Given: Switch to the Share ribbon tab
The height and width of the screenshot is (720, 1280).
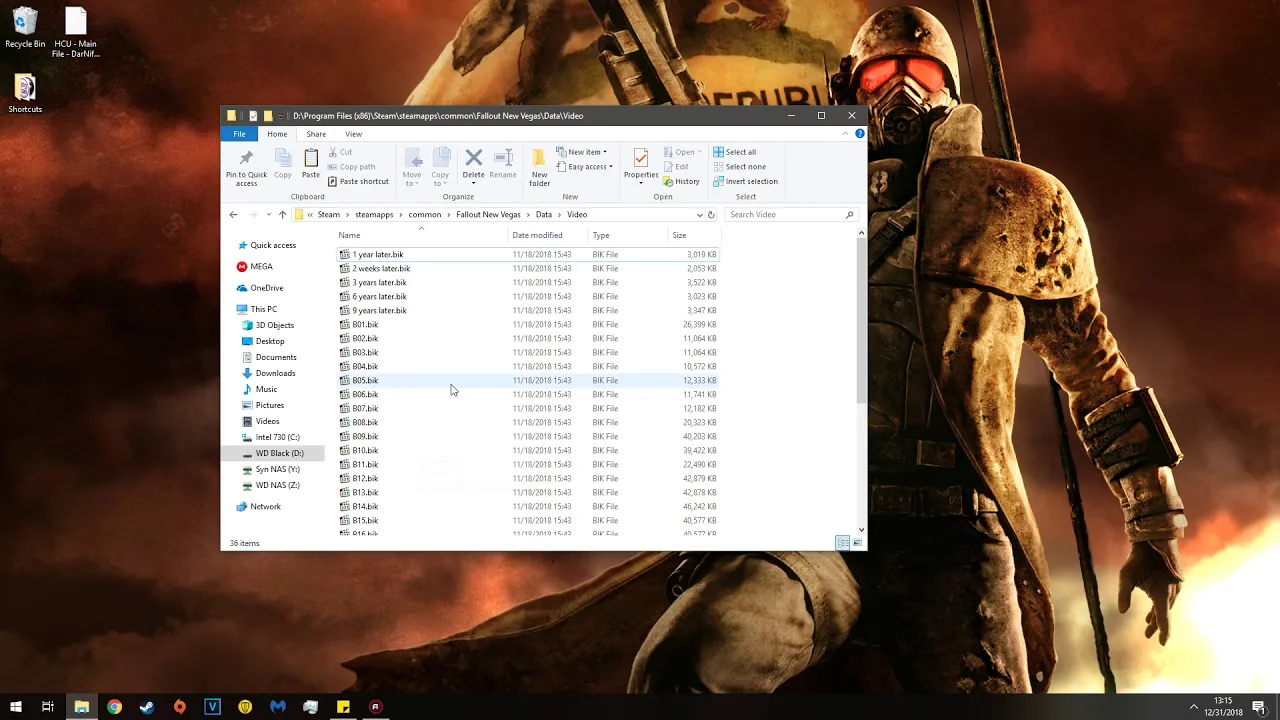Looking at the screenshot, I should coord(316,134).
